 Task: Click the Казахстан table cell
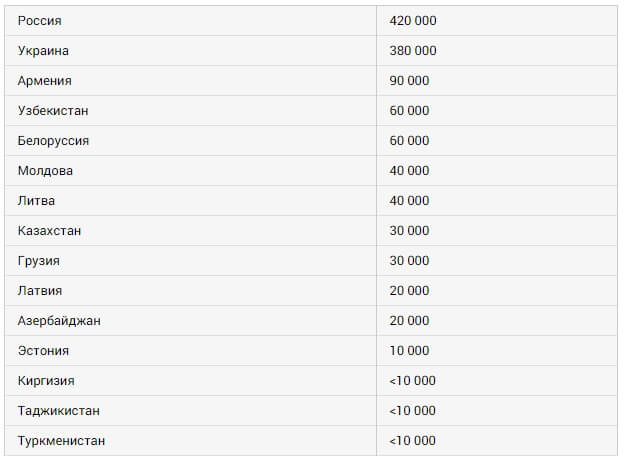point(50,231)
